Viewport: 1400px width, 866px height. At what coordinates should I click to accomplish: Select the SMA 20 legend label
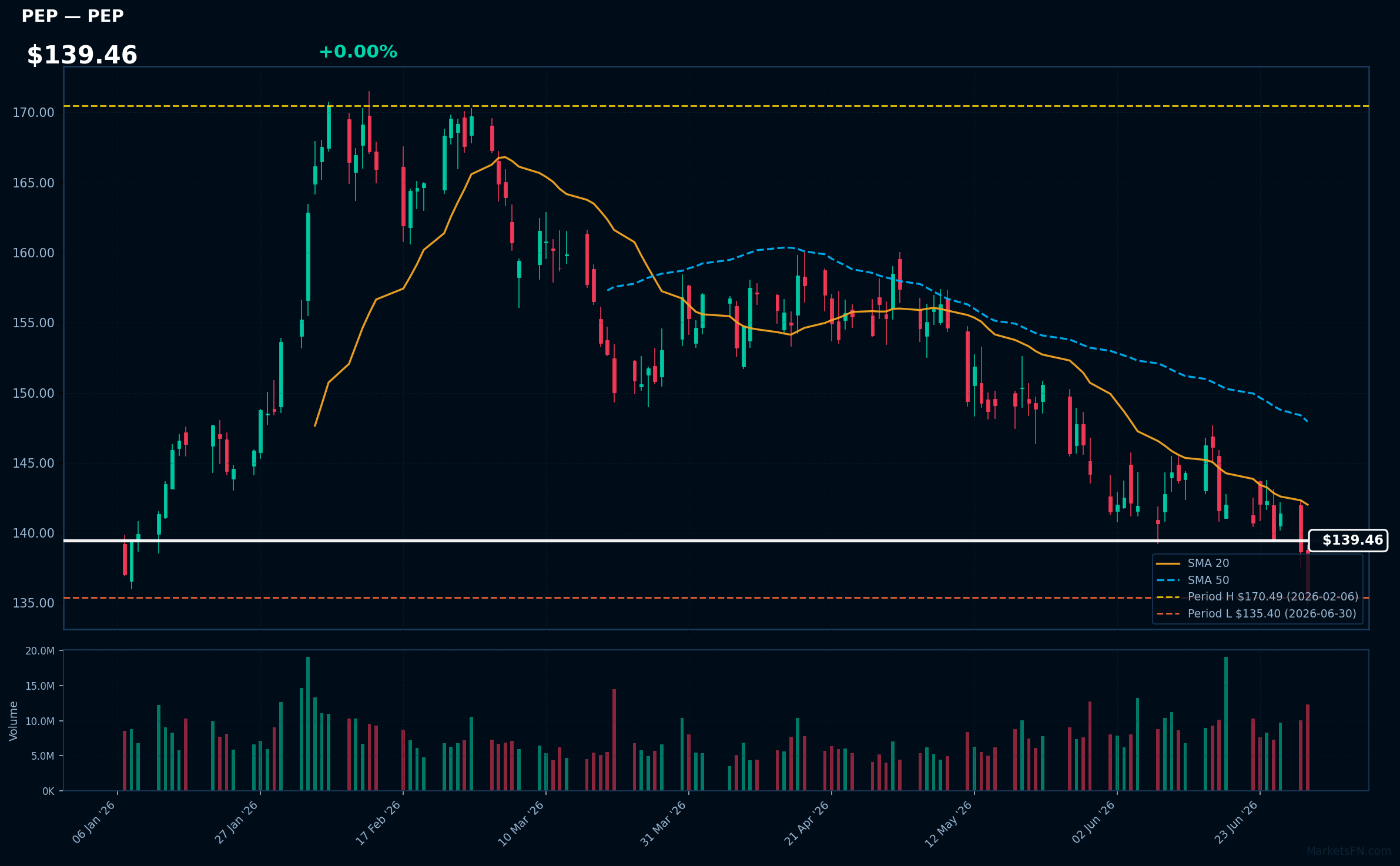[1208, 563]
